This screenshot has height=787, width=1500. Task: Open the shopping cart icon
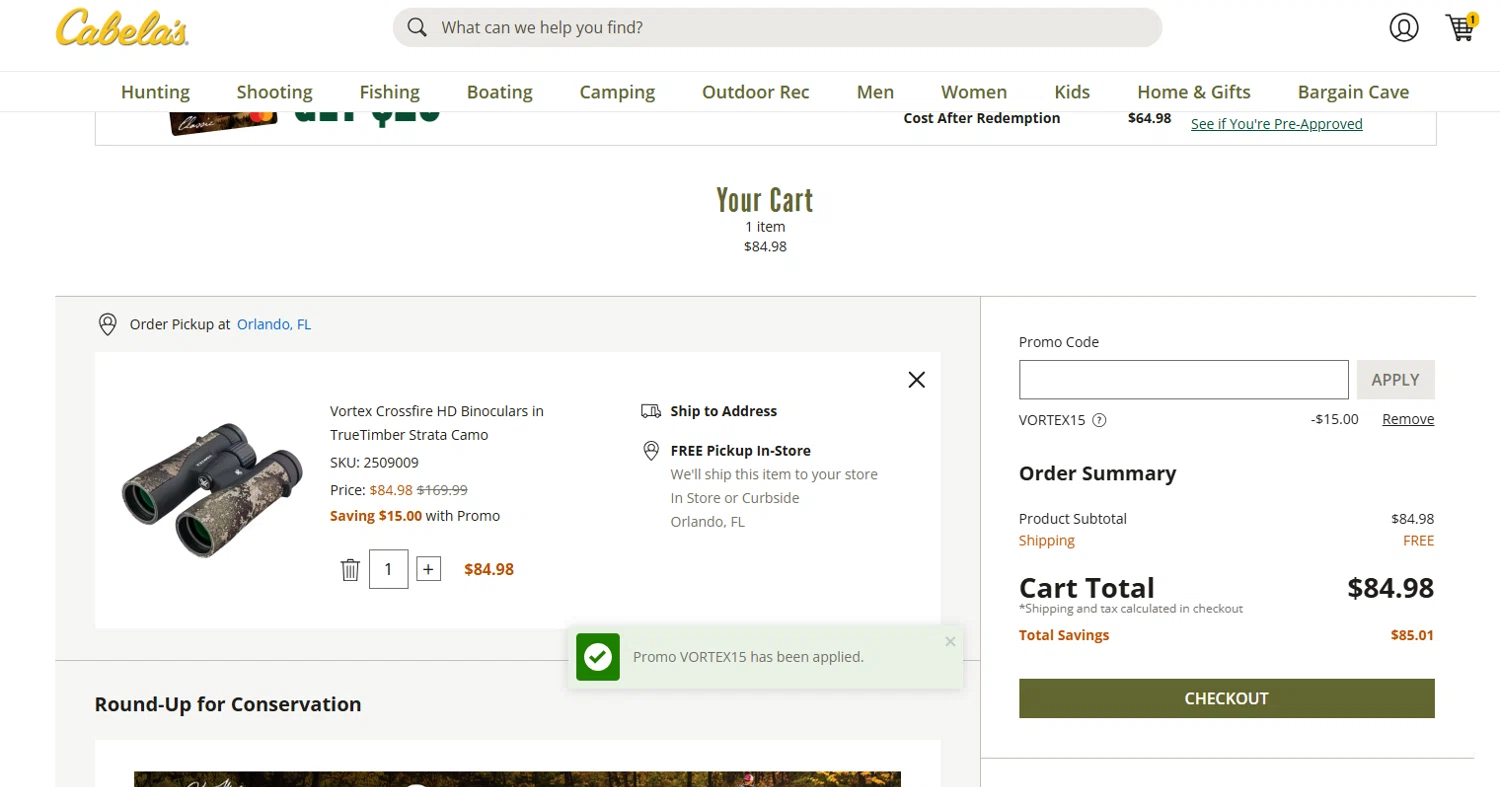1461,27
